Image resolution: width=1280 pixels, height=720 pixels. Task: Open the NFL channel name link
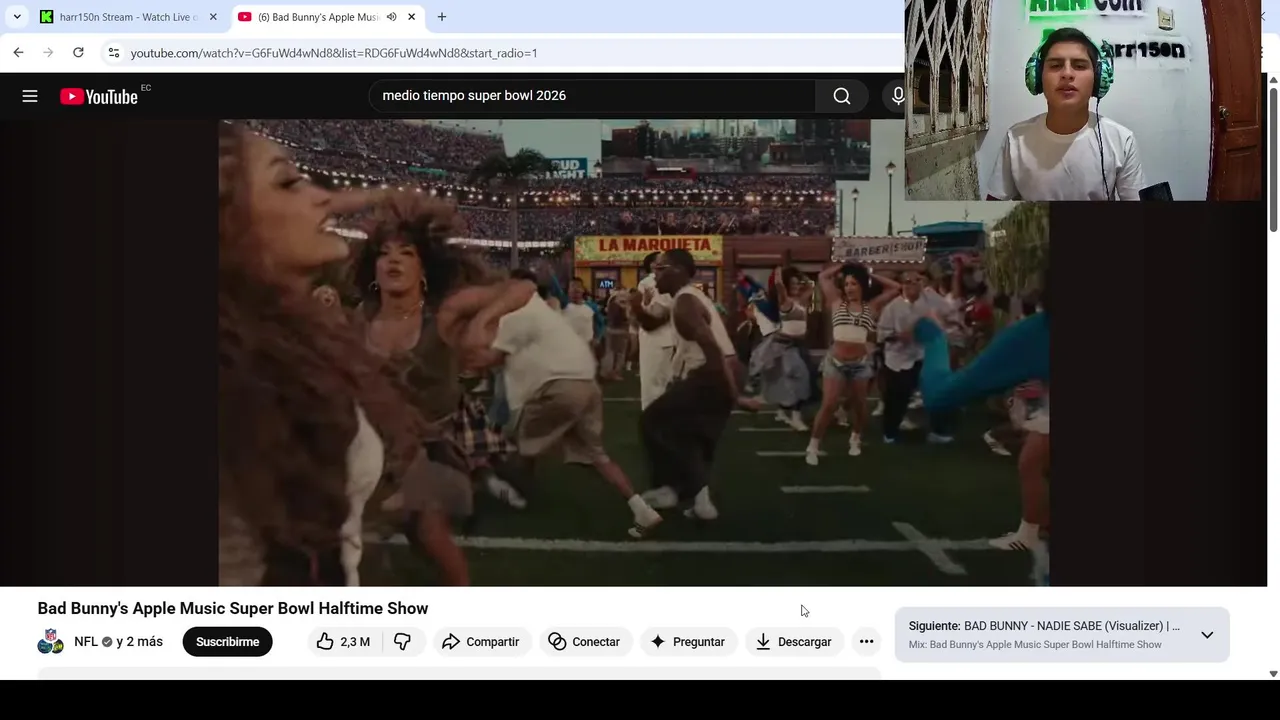tap(86, 642)
